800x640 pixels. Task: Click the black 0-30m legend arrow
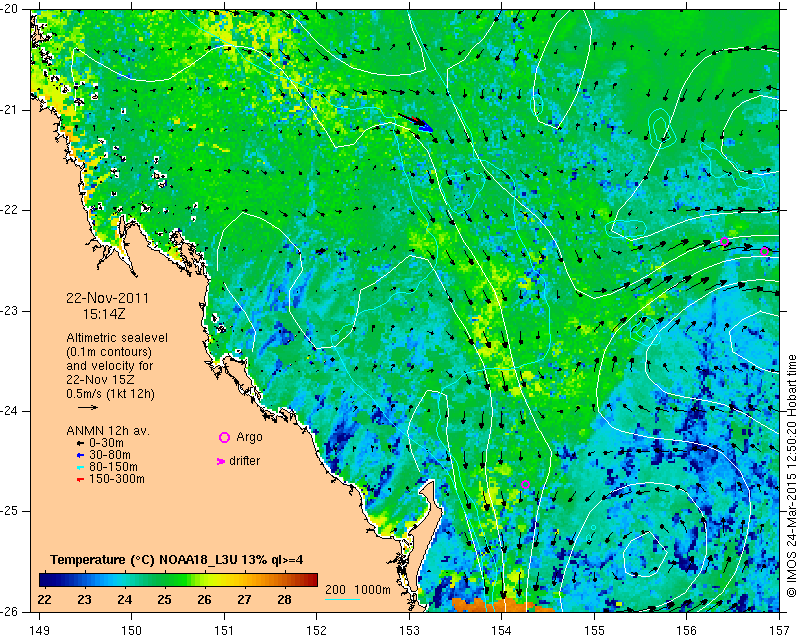[80, 444]
